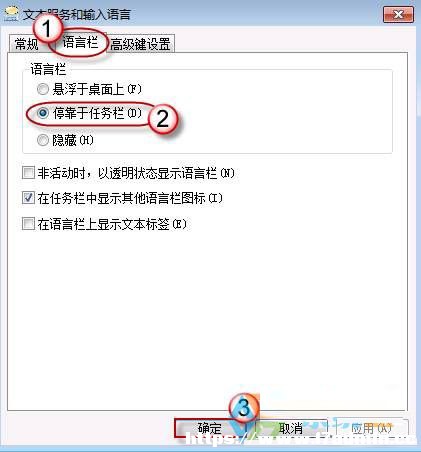Click the 取消 button
Viewport: 421px width, 452px height.
291,428
